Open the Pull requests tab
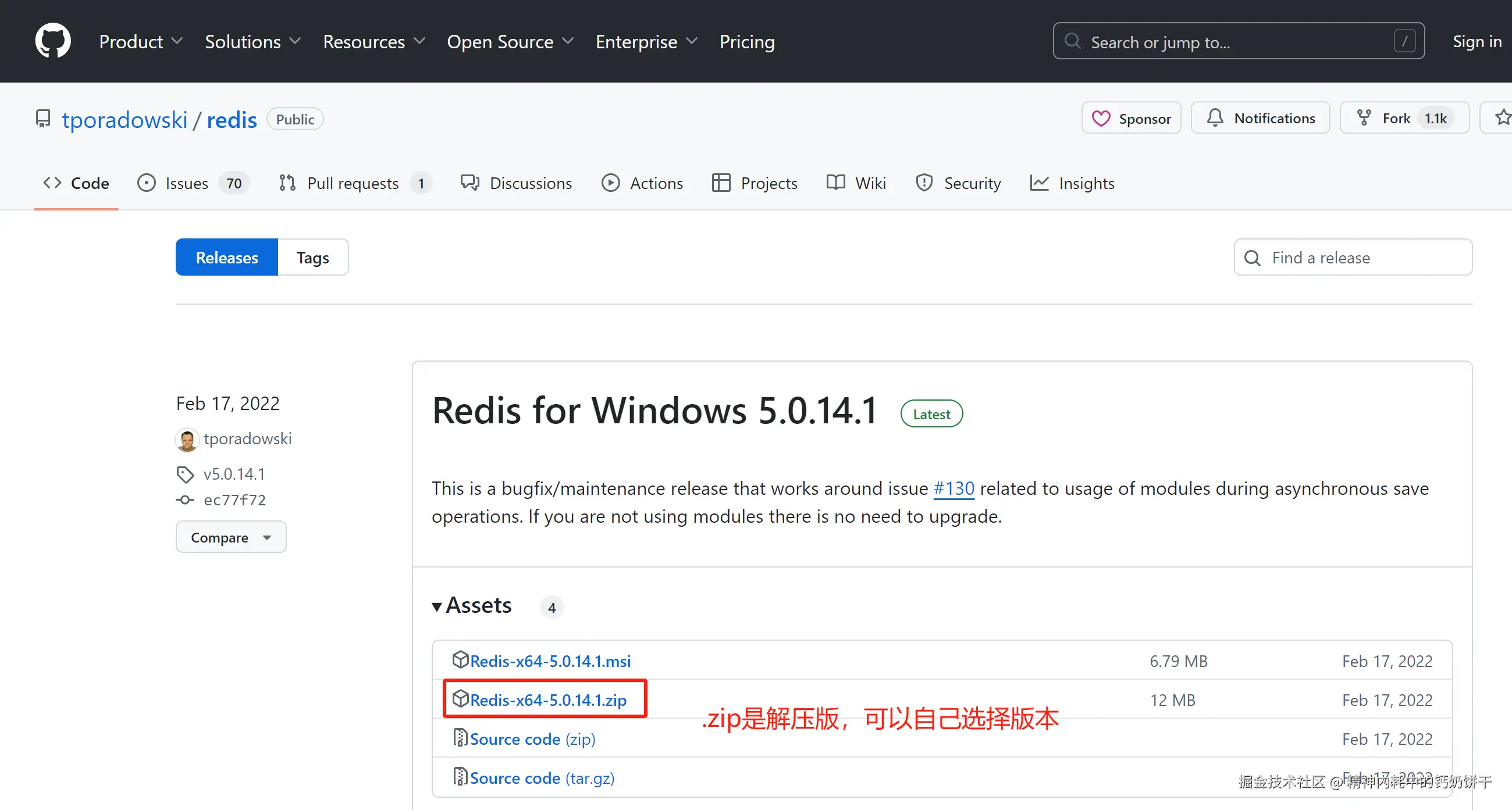Image resolution: width=1512 pixels, height=810 pixels. point(354,183)
